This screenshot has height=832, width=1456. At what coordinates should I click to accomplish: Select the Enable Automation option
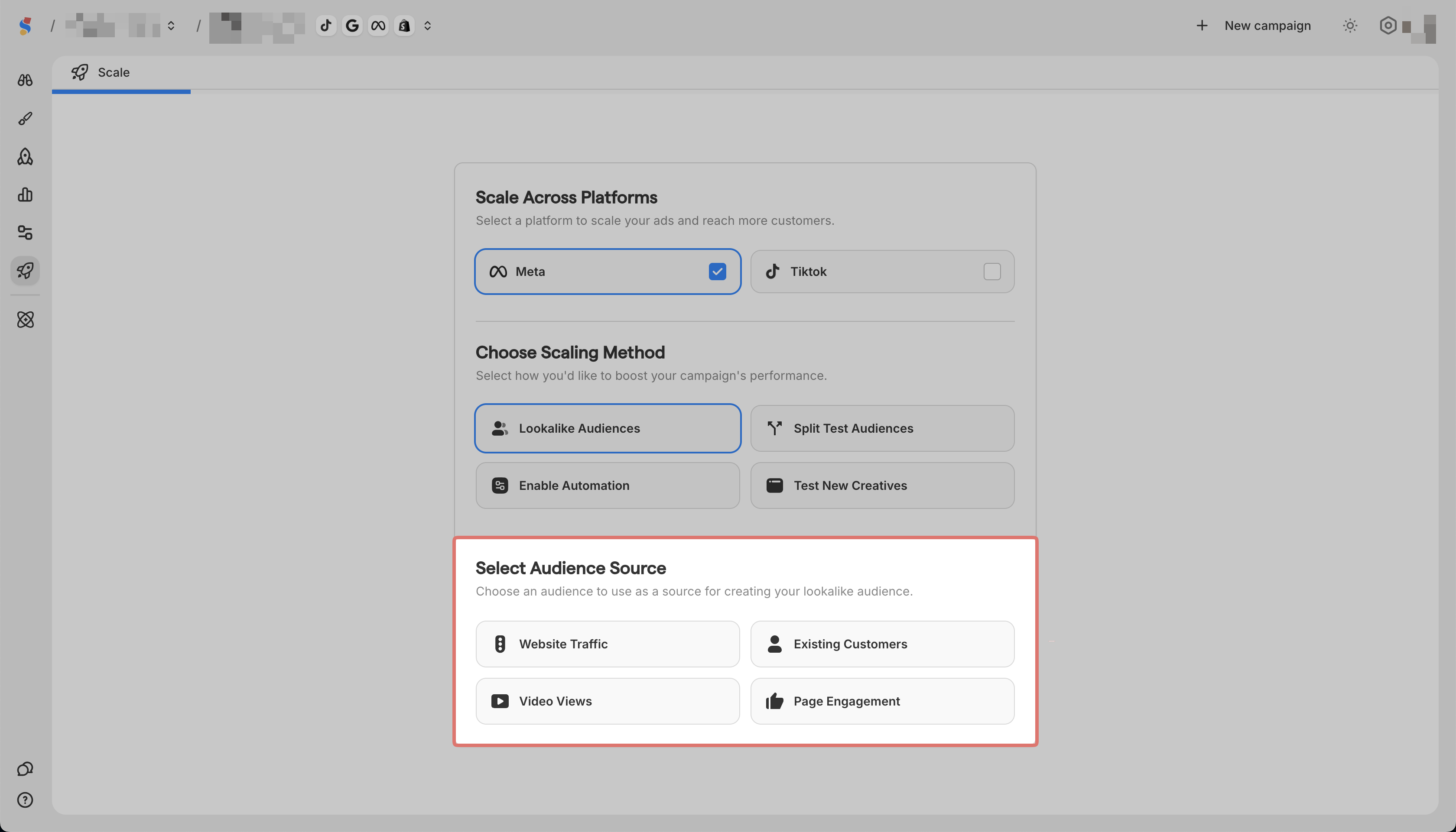[x=607, y=486]
